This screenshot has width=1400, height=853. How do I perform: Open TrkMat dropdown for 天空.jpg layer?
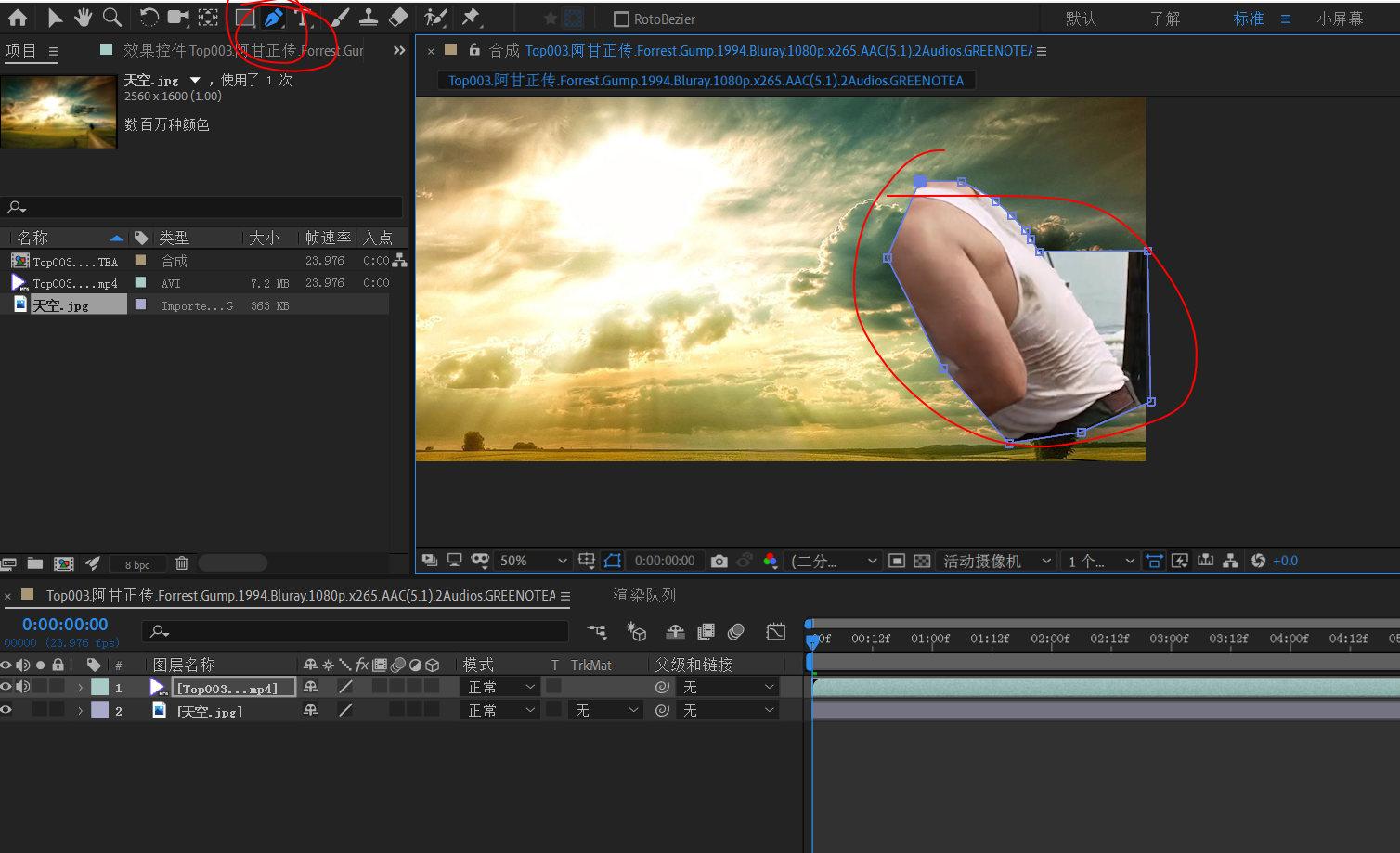point(606,710)
